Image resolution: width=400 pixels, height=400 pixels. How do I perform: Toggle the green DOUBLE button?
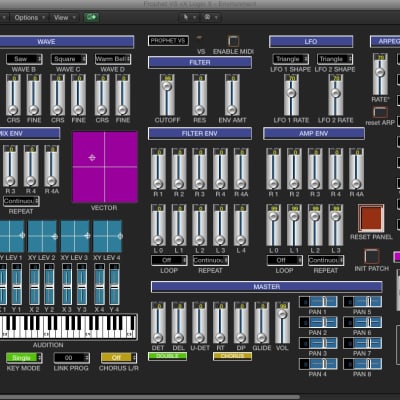(x=167, y=356)
